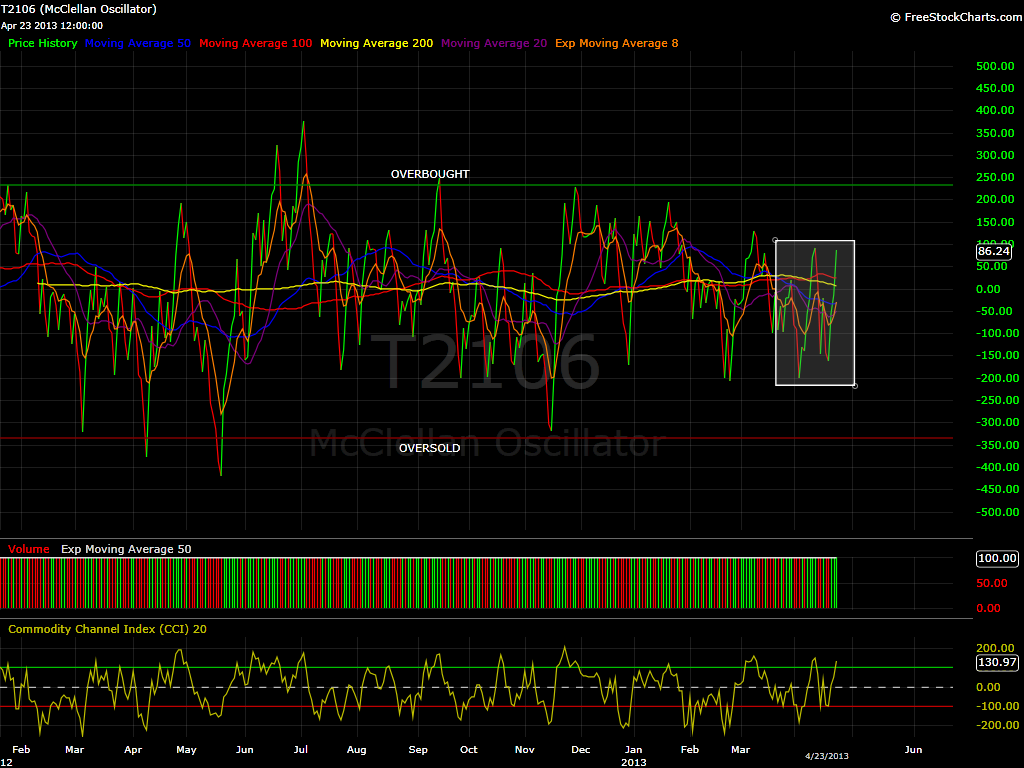1024x768 pixels.
Task: Click the Price History legend label
Action: (42, 44)
